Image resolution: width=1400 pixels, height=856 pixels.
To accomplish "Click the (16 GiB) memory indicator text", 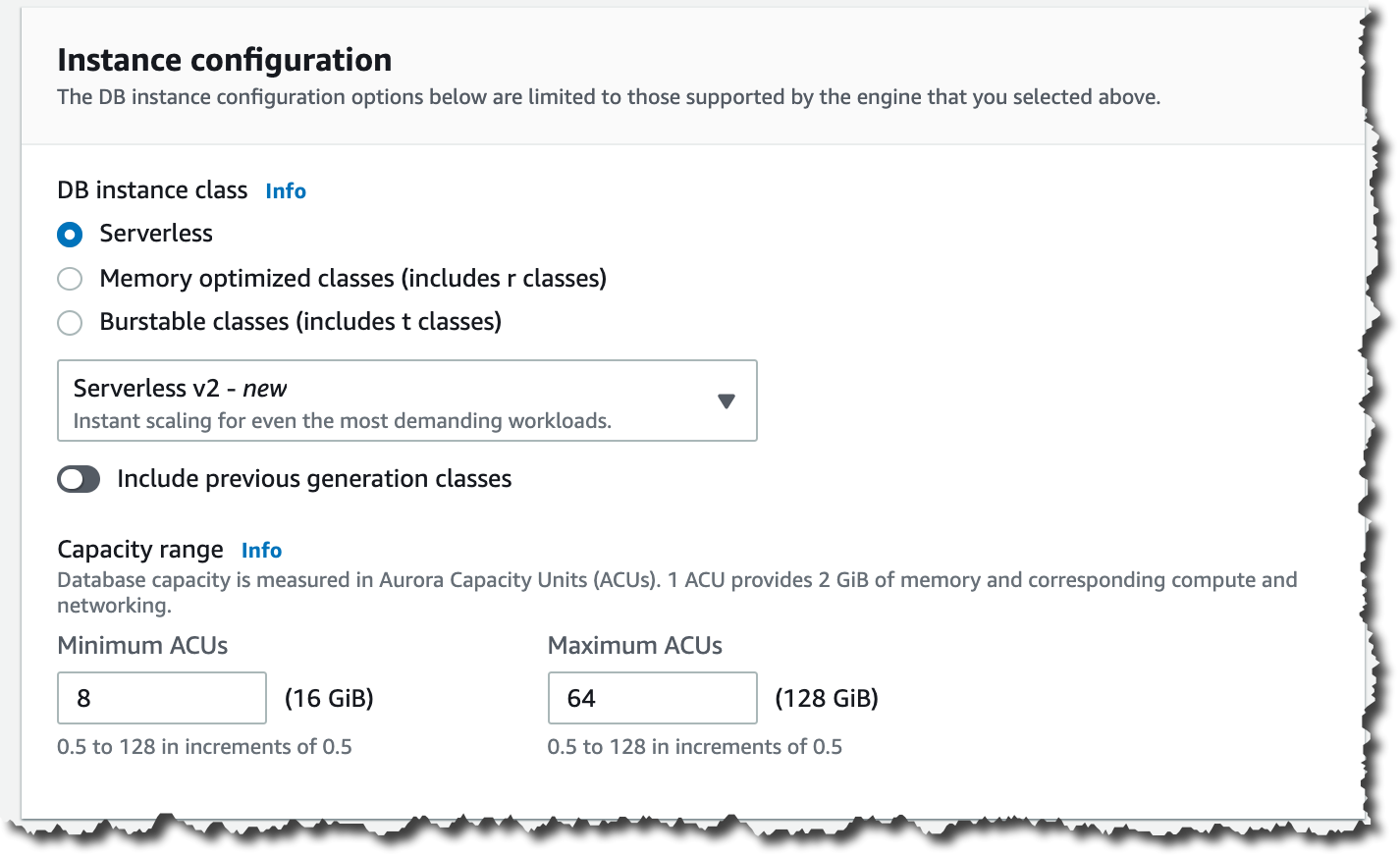I will 329,698.
